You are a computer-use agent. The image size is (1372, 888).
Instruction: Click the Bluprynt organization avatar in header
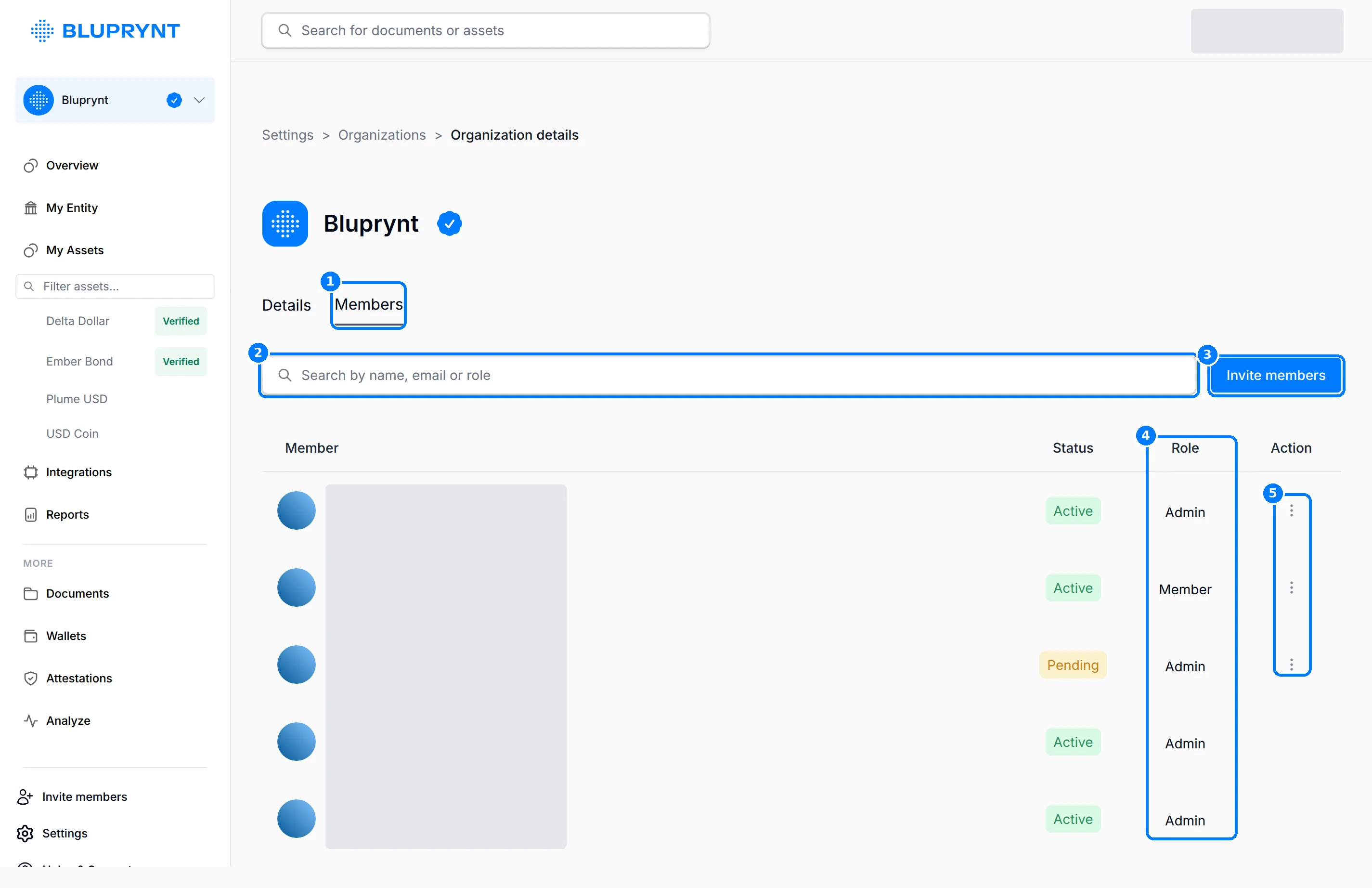point(285,224)
